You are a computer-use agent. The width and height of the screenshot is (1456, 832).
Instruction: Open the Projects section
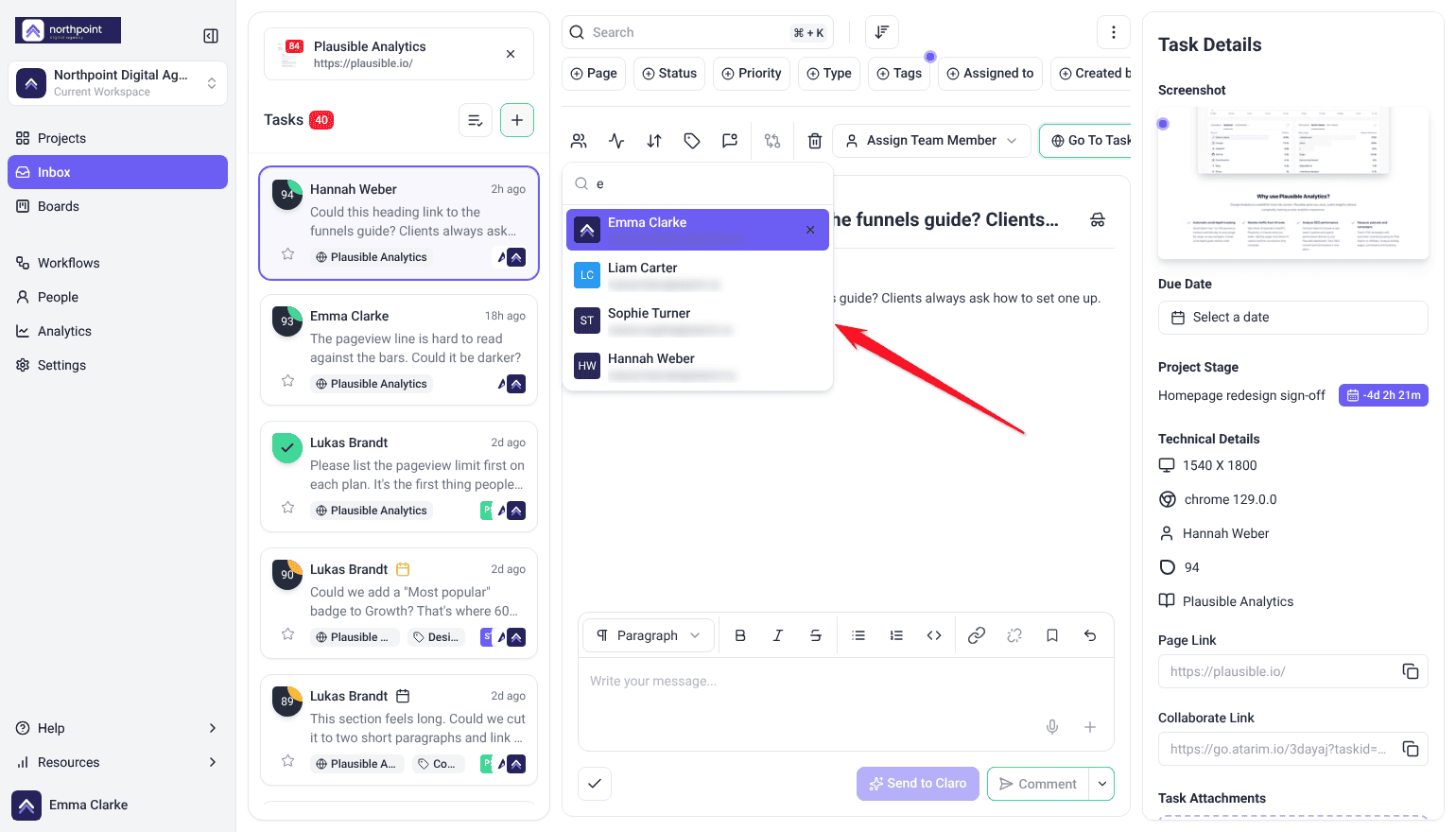pyautogui.click(x=118, y=138)
